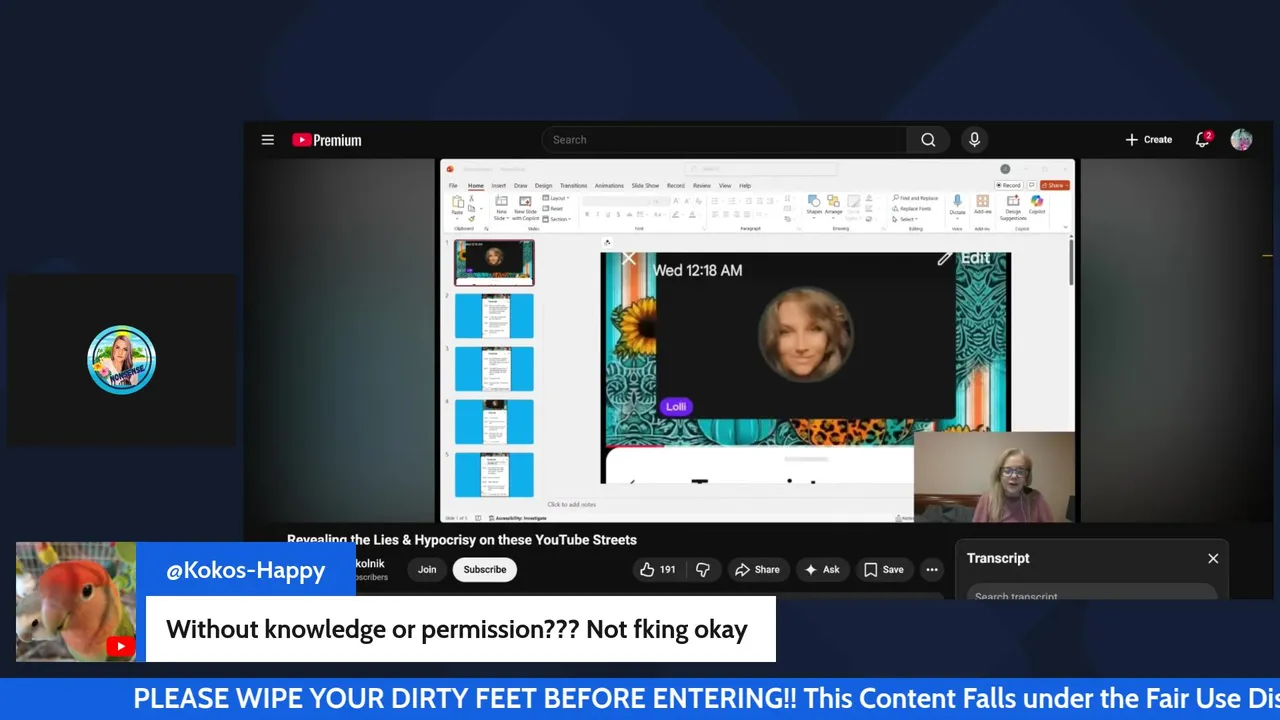Close the Transcript panel
The height and width of the screenshot is (720, 1280).
pyautogui.click(x=1213, y=558)
